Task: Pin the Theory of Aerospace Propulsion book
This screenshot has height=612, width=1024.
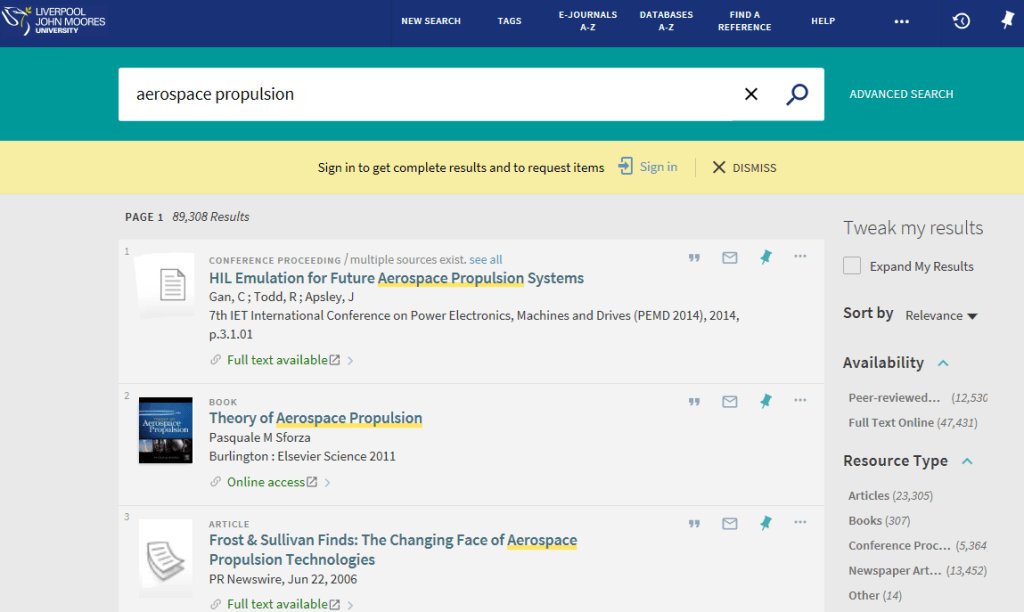Action: [x=765, y=400]
